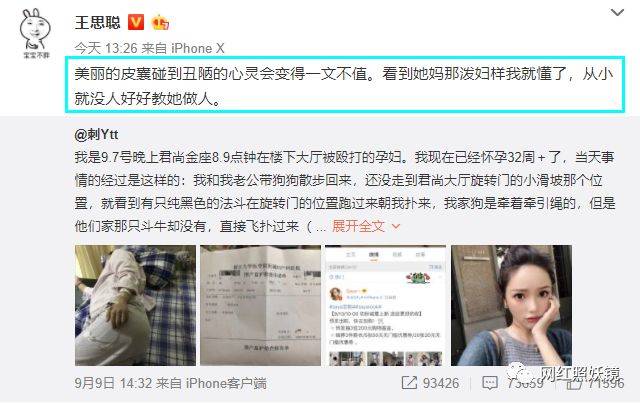The image size is (640, 403).
Task: Click the chevron next to 展开全文
Action: [396, 226]
